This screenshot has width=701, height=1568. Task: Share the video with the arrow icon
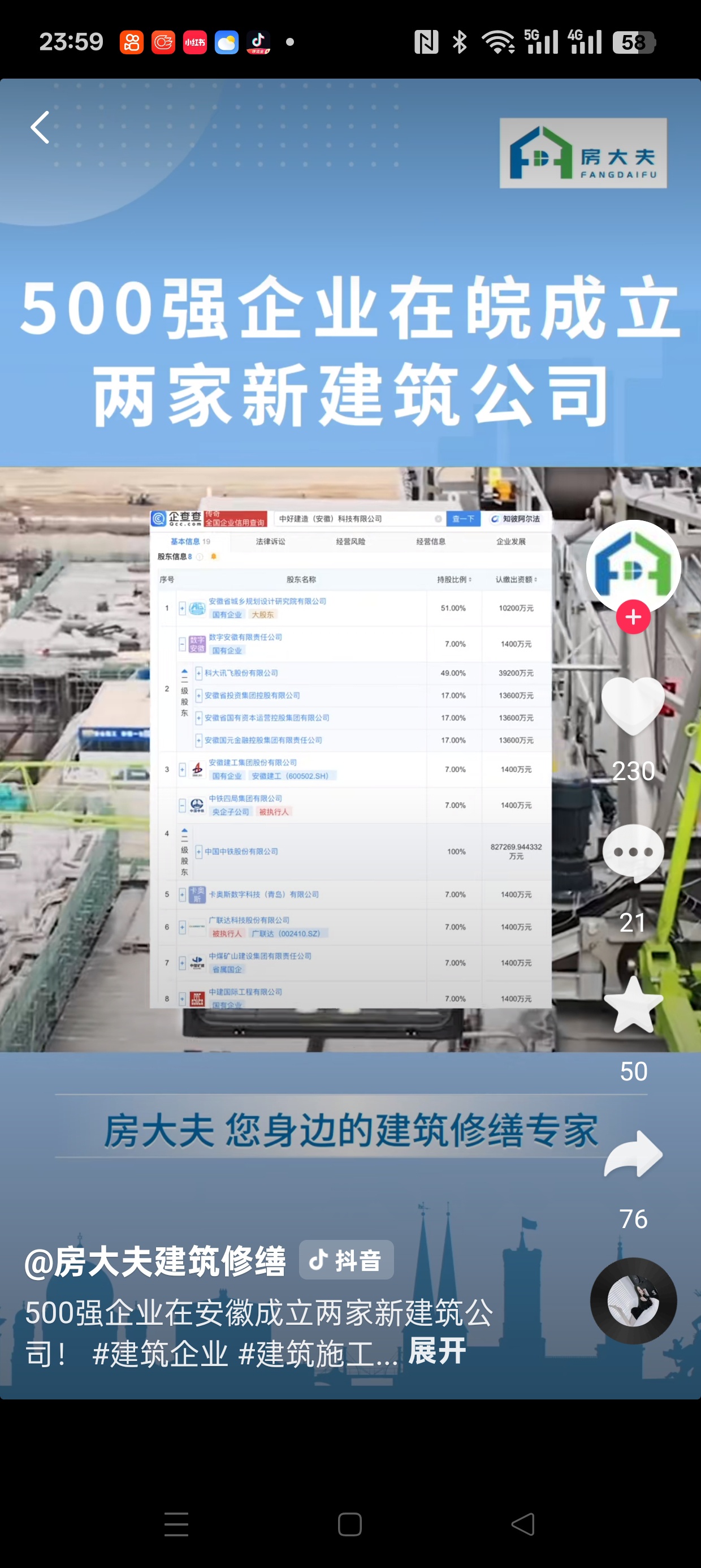tap(633, 1154)
